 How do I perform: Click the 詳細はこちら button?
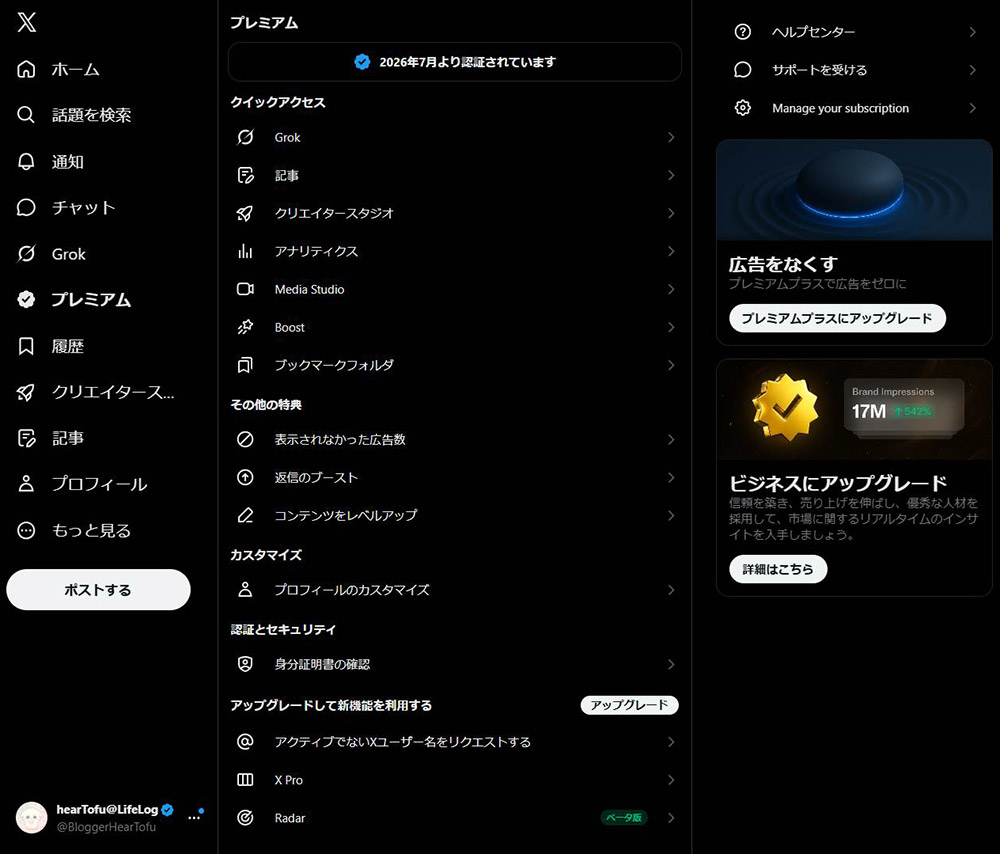(x=778, y=569)
